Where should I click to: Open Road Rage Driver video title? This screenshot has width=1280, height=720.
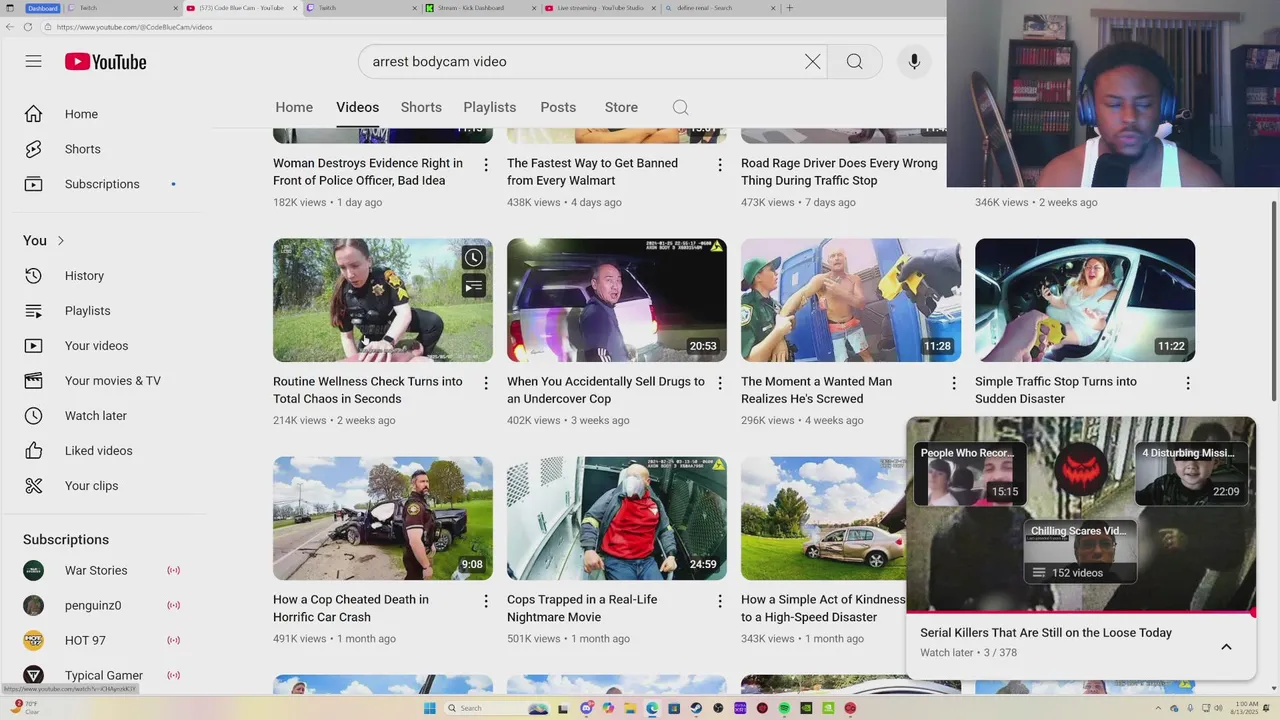pyautogui.click(x=839, y=172)
